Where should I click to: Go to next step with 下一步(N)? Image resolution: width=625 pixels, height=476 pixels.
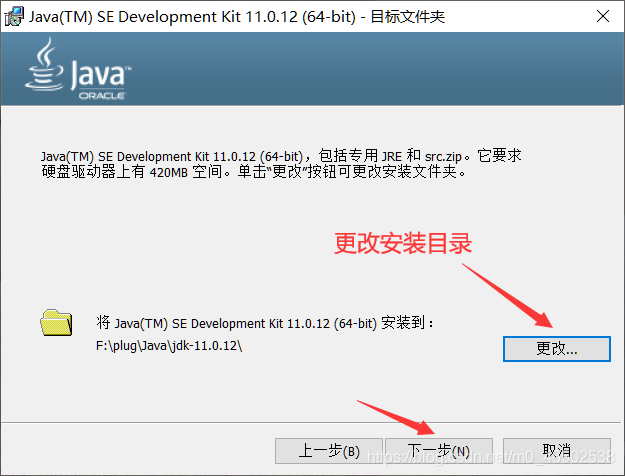439,451
